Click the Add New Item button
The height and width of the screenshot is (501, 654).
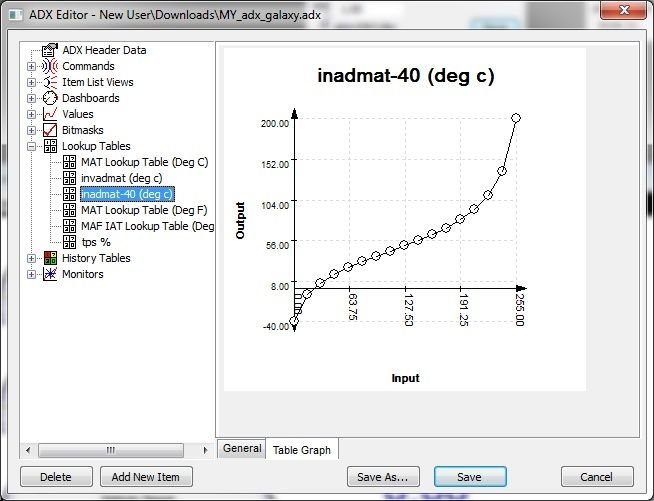coord(146,477)
